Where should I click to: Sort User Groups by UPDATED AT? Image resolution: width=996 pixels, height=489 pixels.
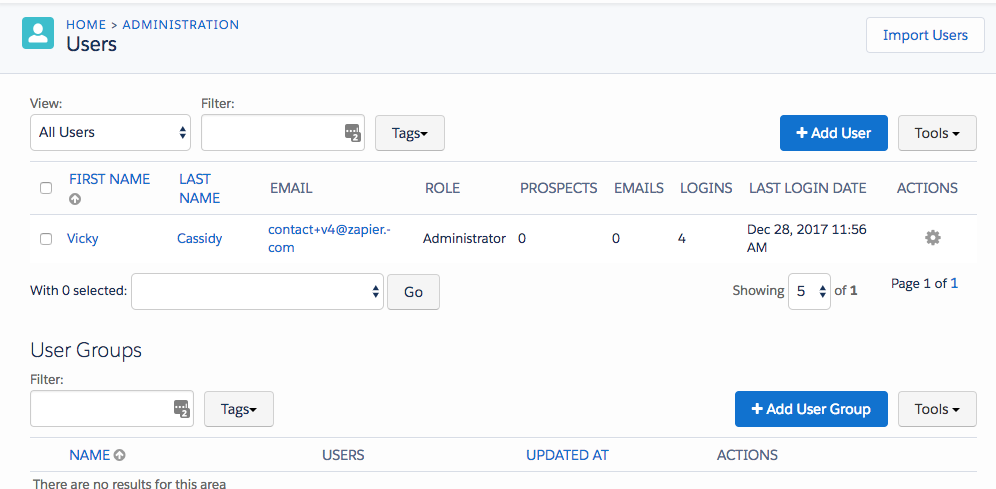point(567,455)
